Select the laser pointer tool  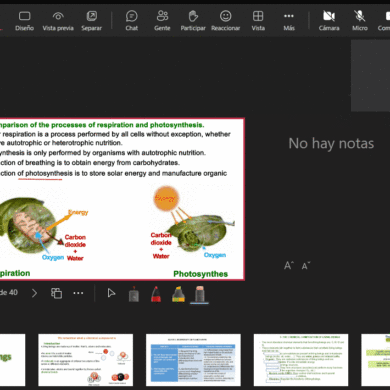[x=134, y=294]
